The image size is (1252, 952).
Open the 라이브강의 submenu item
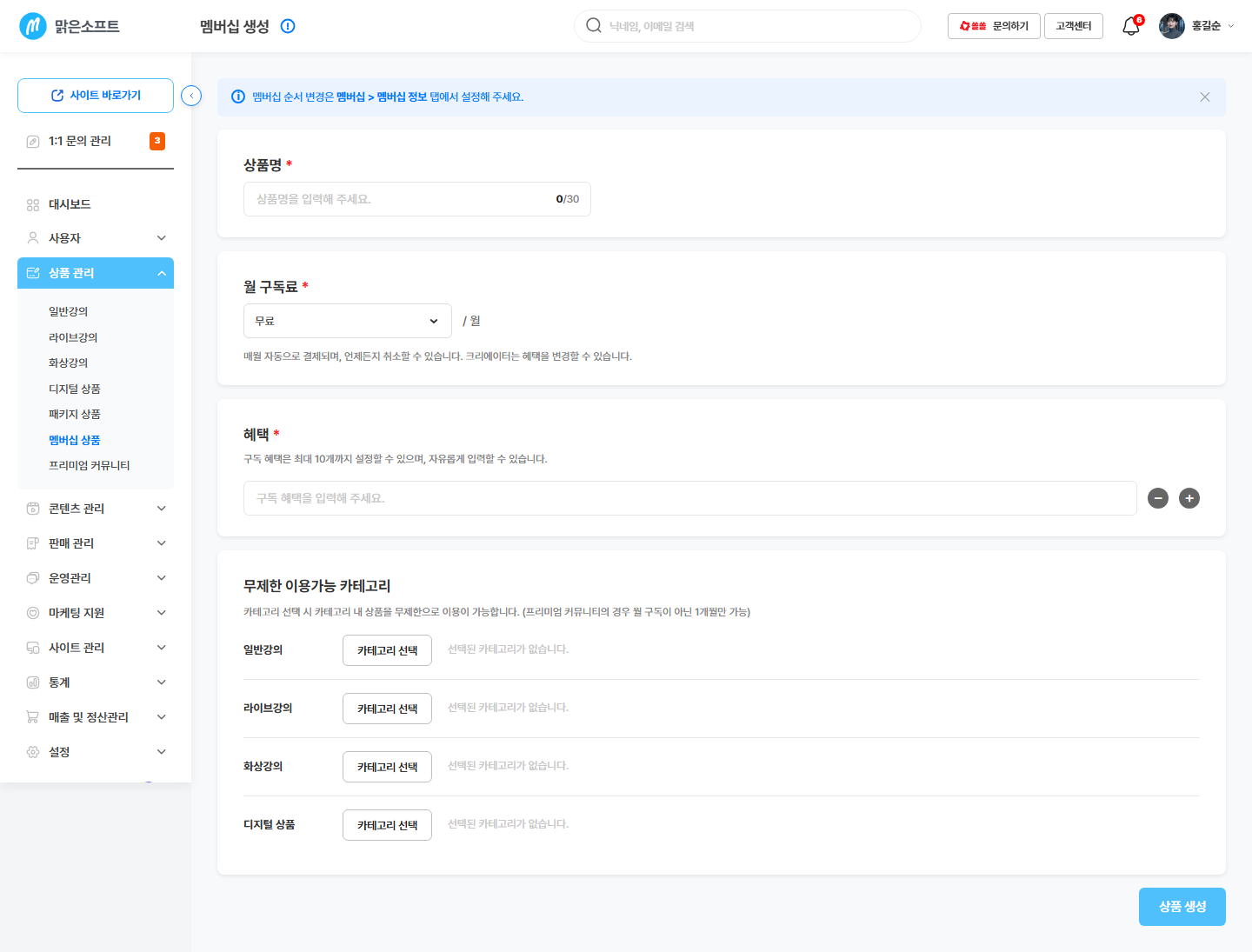click(73, 337)
